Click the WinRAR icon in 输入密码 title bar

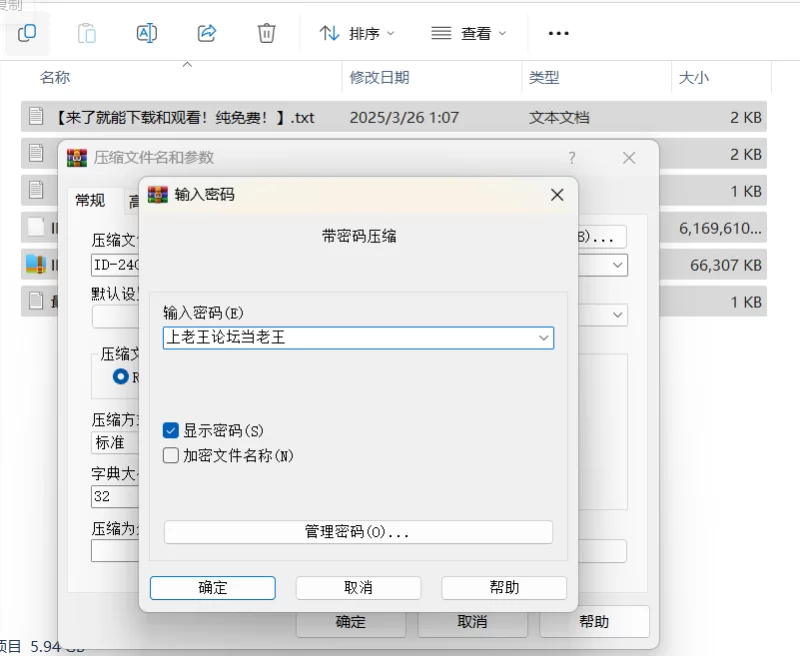click(x=158, y=195)
